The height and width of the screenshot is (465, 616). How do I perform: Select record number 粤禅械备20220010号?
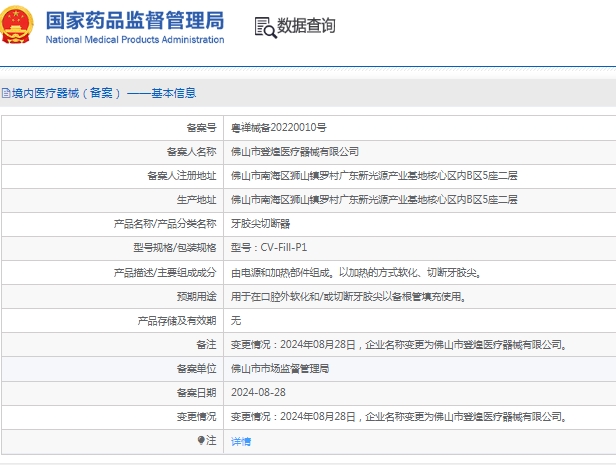[x=279, y=128]
